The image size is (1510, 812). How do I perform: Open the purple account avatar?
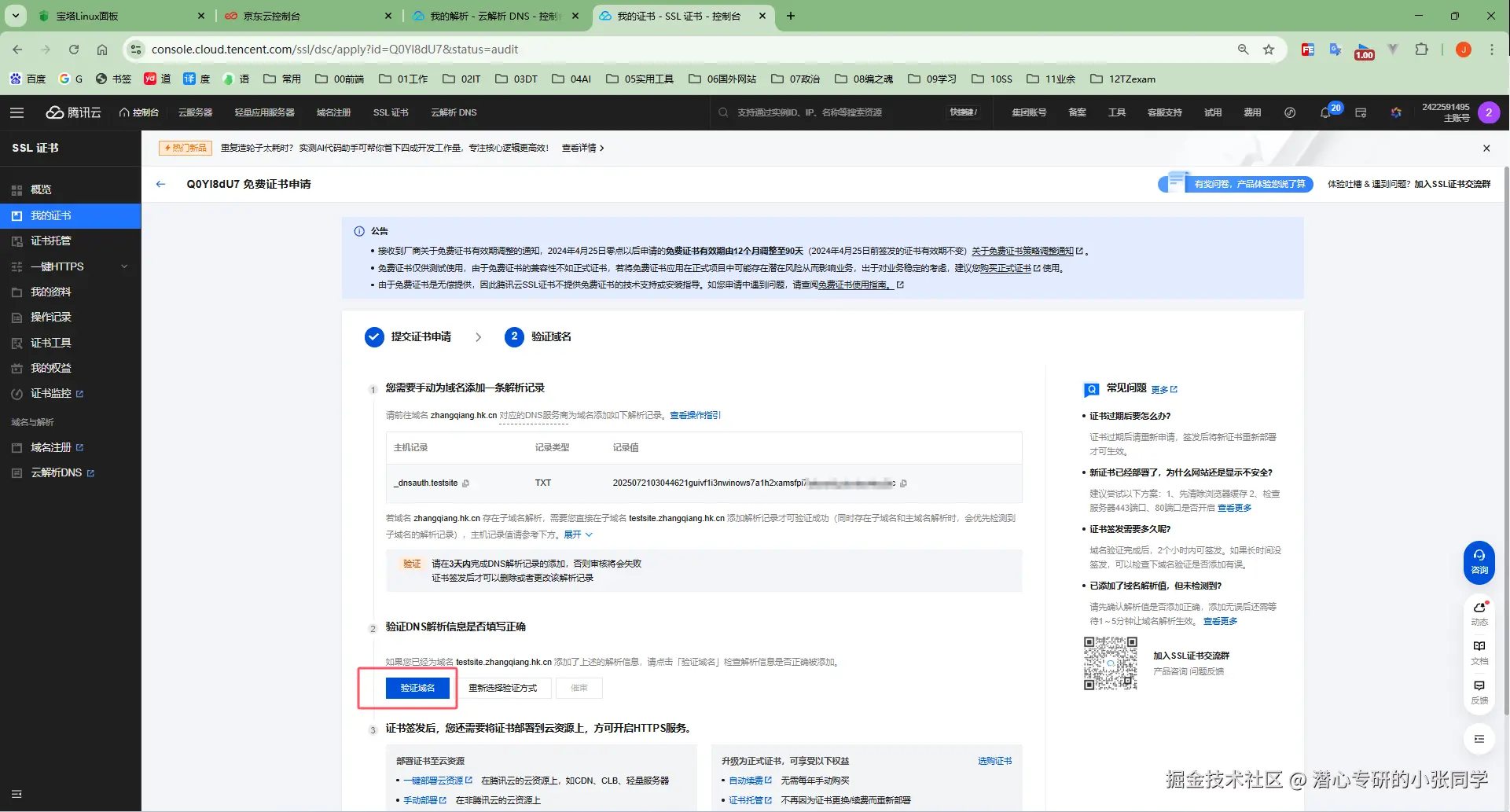[1489, 112]
